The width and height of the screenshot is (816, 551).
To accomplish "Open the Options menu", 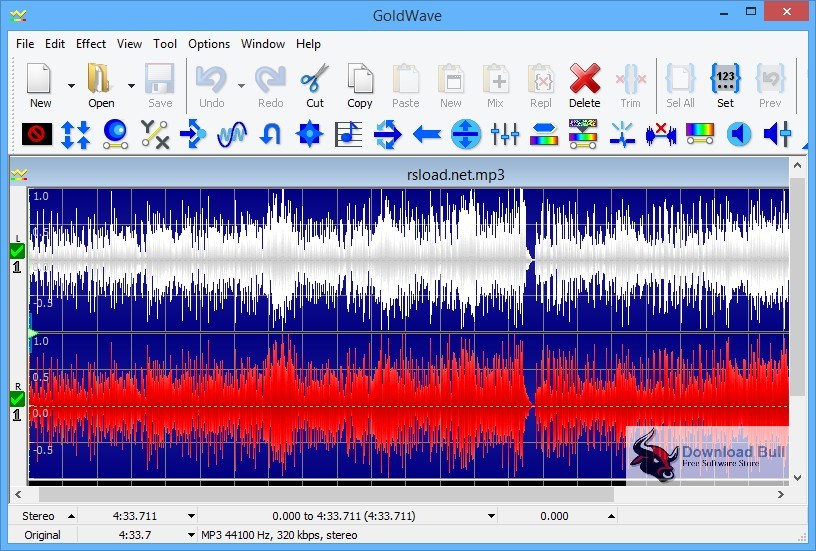I will [x=209, y=44].
